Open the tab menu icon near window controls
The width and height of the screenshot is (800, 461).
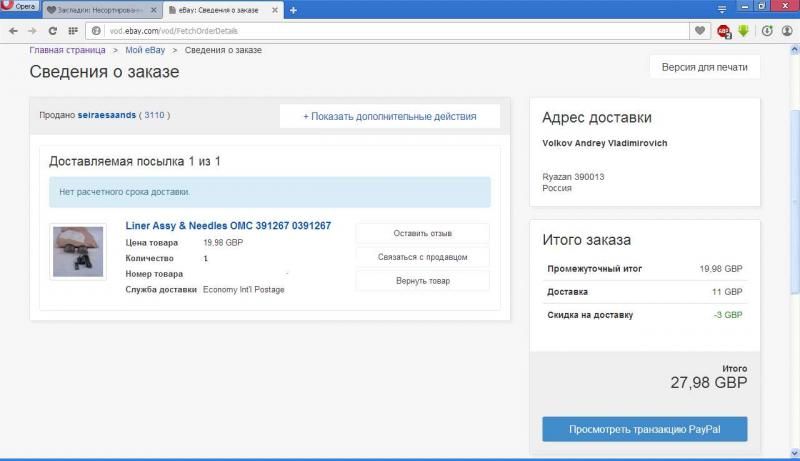coord(722,7)
